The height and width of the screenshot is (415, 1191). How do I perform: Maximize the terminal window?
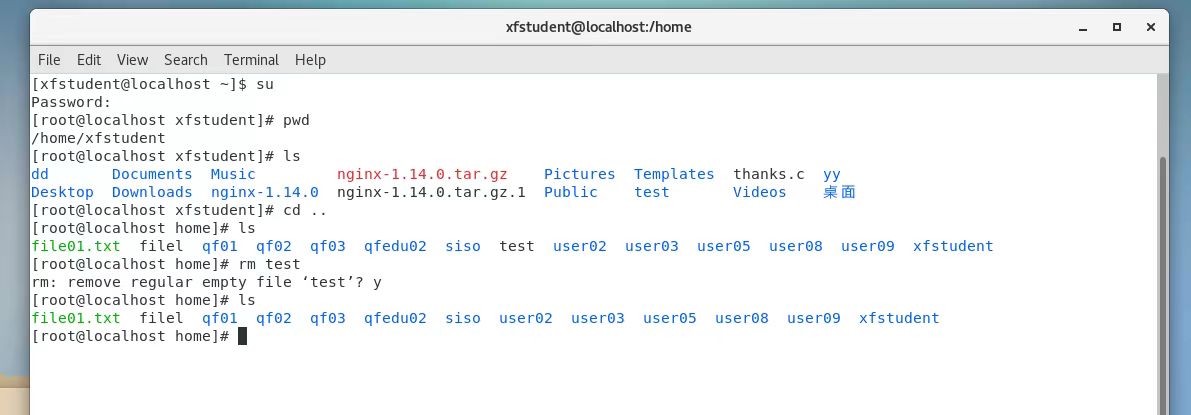click(x=1116, y=27)
